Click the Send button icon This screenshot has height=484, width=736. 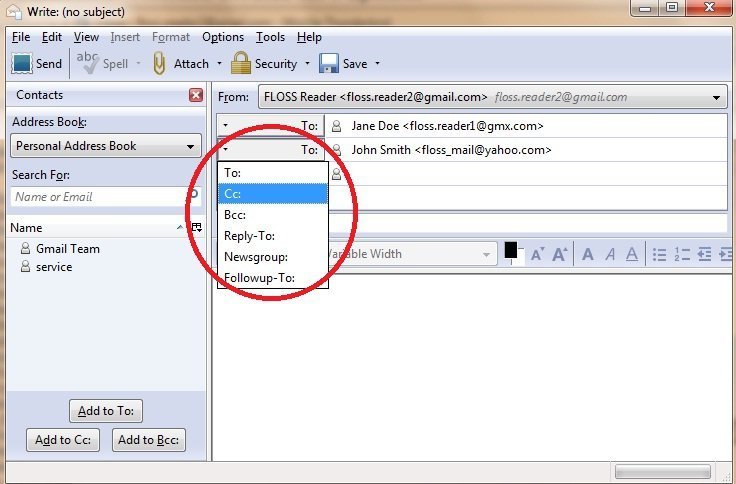[22, 63]
